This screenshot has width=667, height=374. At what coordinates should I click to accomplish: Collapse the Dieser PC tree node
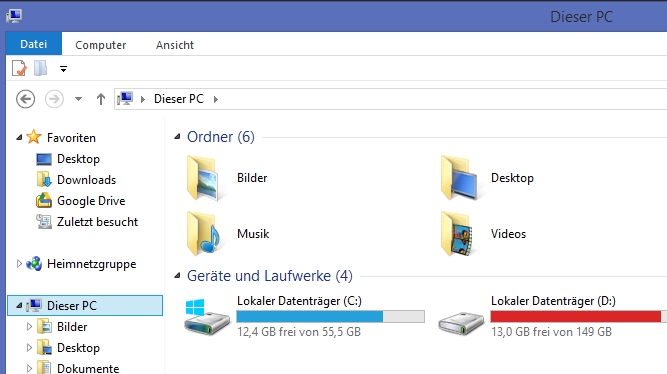click(x=19, y=305)
